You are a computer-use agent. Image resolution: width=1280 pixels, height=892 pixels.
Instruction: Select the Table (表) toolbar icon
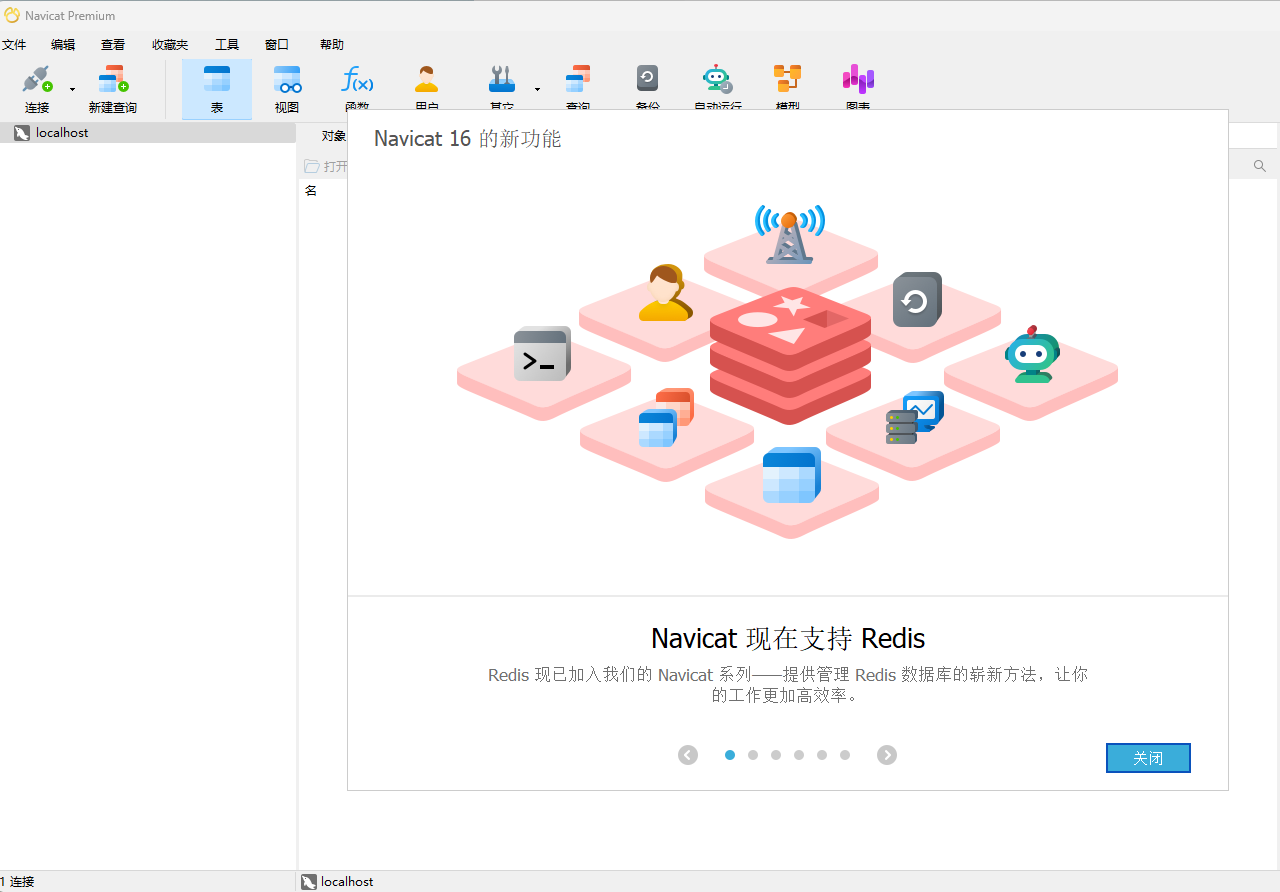217,80
